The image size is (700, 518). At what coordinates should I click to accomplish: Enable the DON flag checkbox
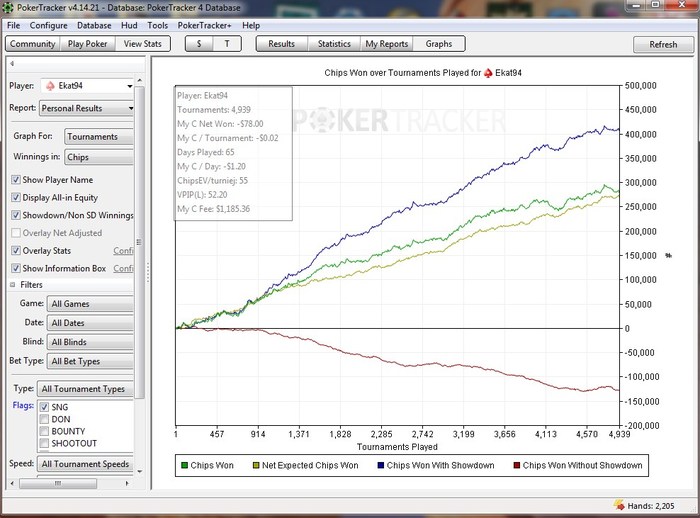click(44, 419)
